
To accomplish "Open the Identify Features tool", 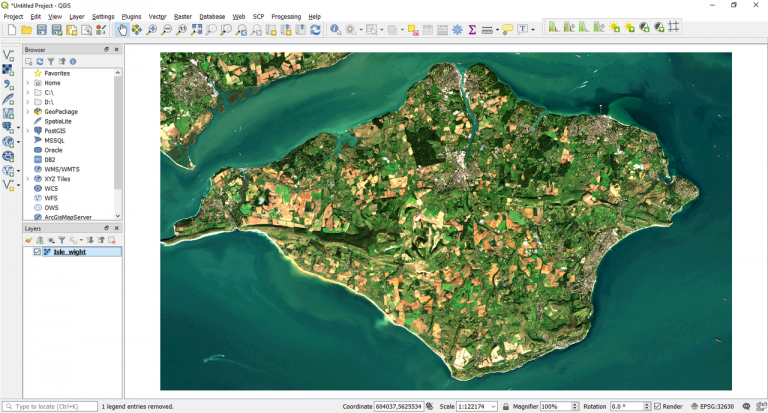I will pos(336,30).
